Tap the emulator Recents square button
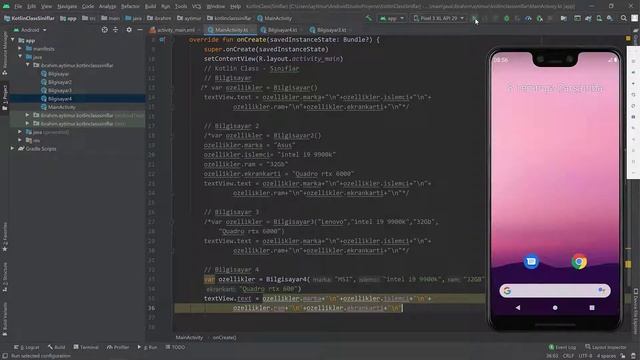Viewport: 640px width, 360px height. (x=592, y=308)
